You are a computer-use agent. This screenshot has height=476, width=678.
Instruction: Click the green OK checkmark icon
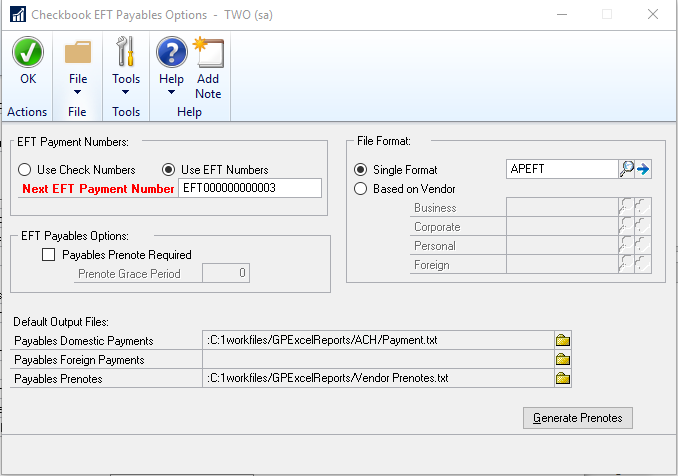coord(28,52)
